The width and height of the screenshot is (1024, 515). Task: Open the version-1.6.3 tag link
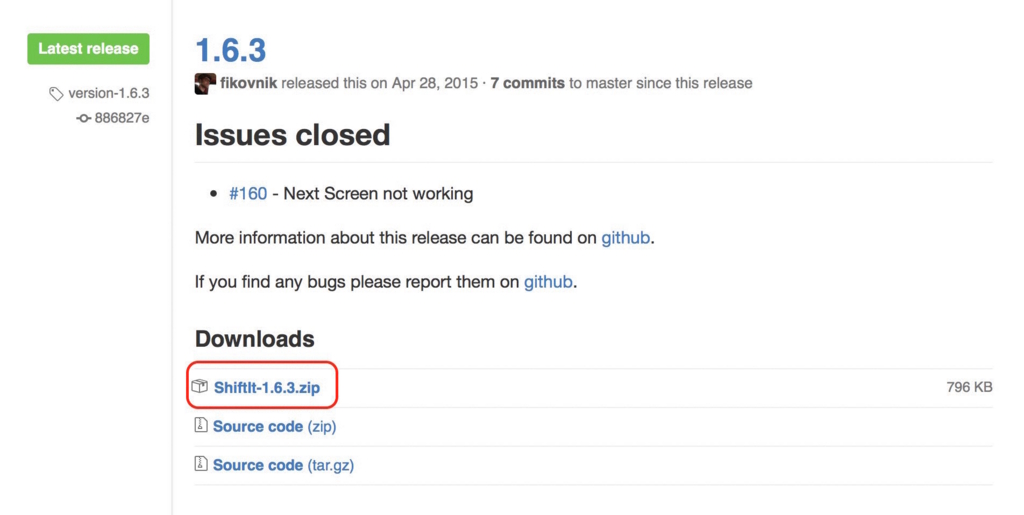[108, 93]
